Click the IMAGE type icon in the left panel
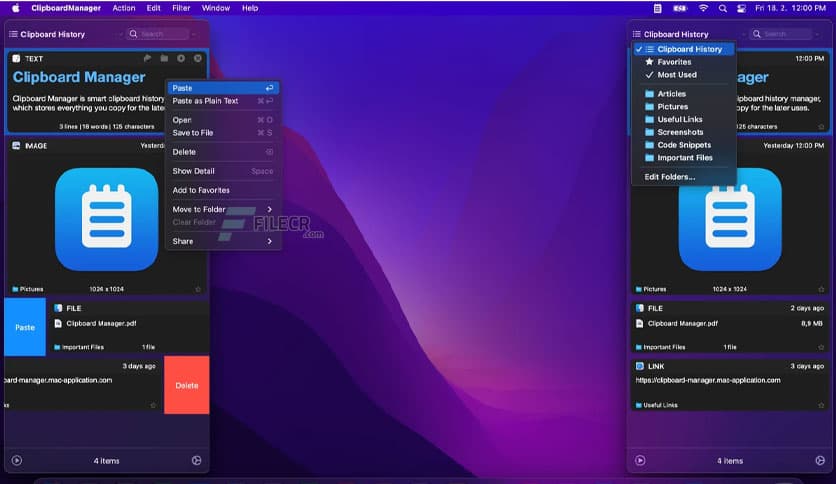This screenshot has height=484, width=836. pyautogui.click(x=16, y=146)
